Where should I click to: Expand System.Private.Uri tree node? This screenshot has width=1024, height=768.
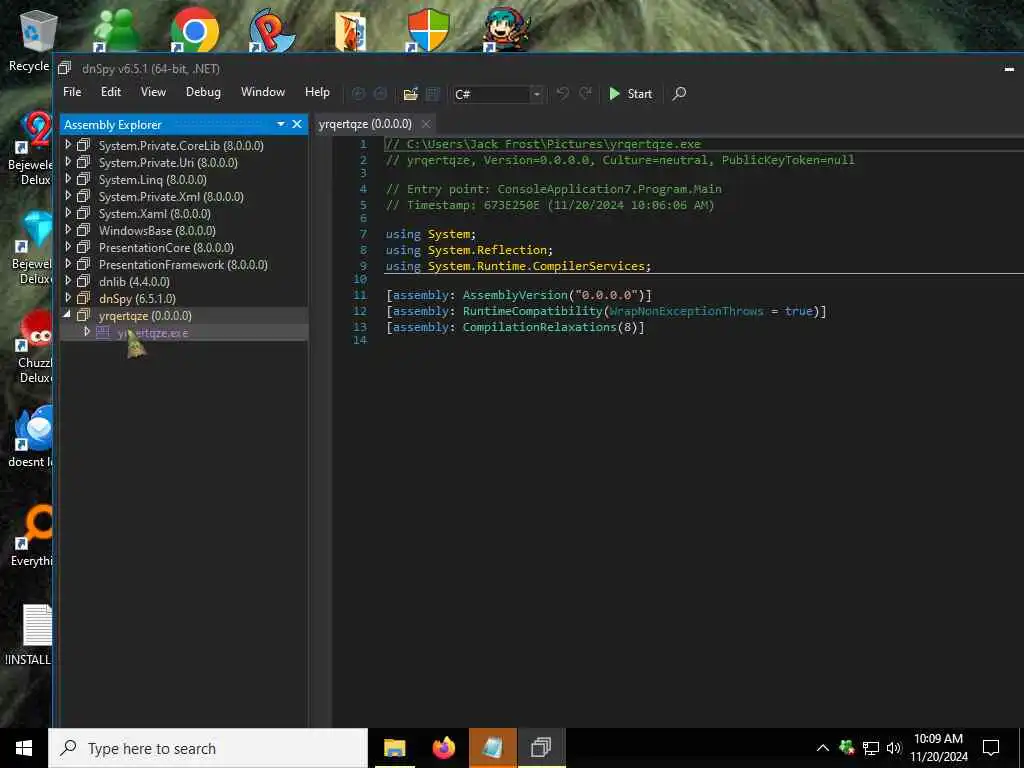tap(68, 162)
